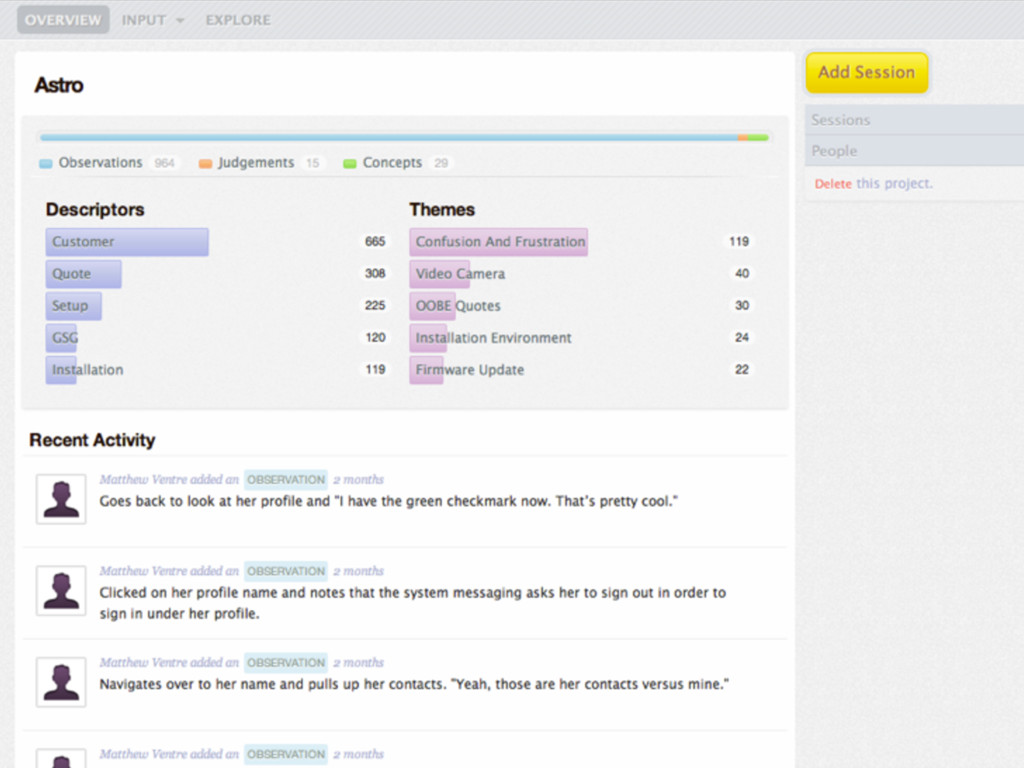Select the Customer descriptor bar

(127, 242)
